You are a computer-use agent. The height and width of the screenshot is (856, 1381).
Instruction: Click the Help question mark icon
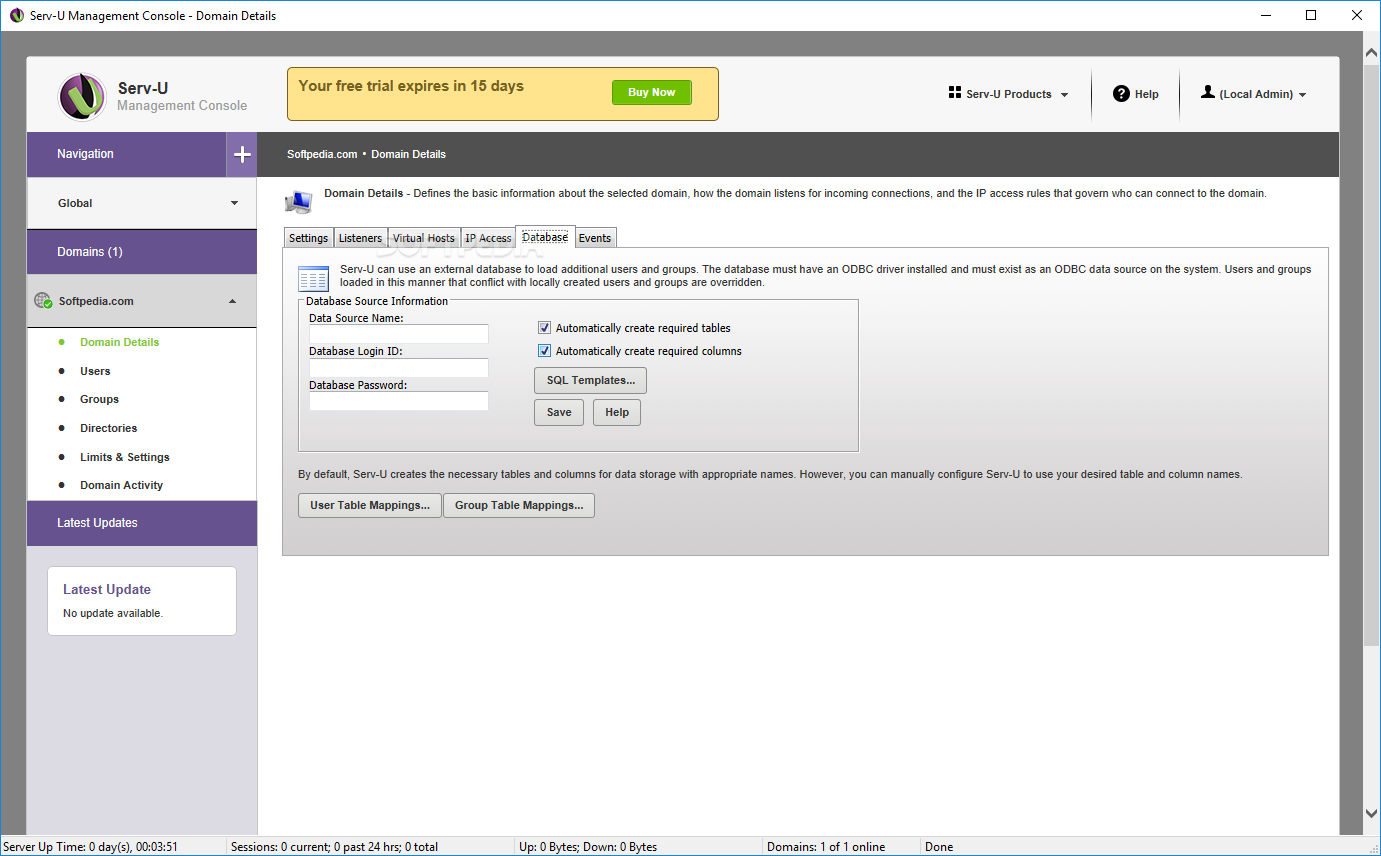pyautogui.click(x=1122, y=94)
